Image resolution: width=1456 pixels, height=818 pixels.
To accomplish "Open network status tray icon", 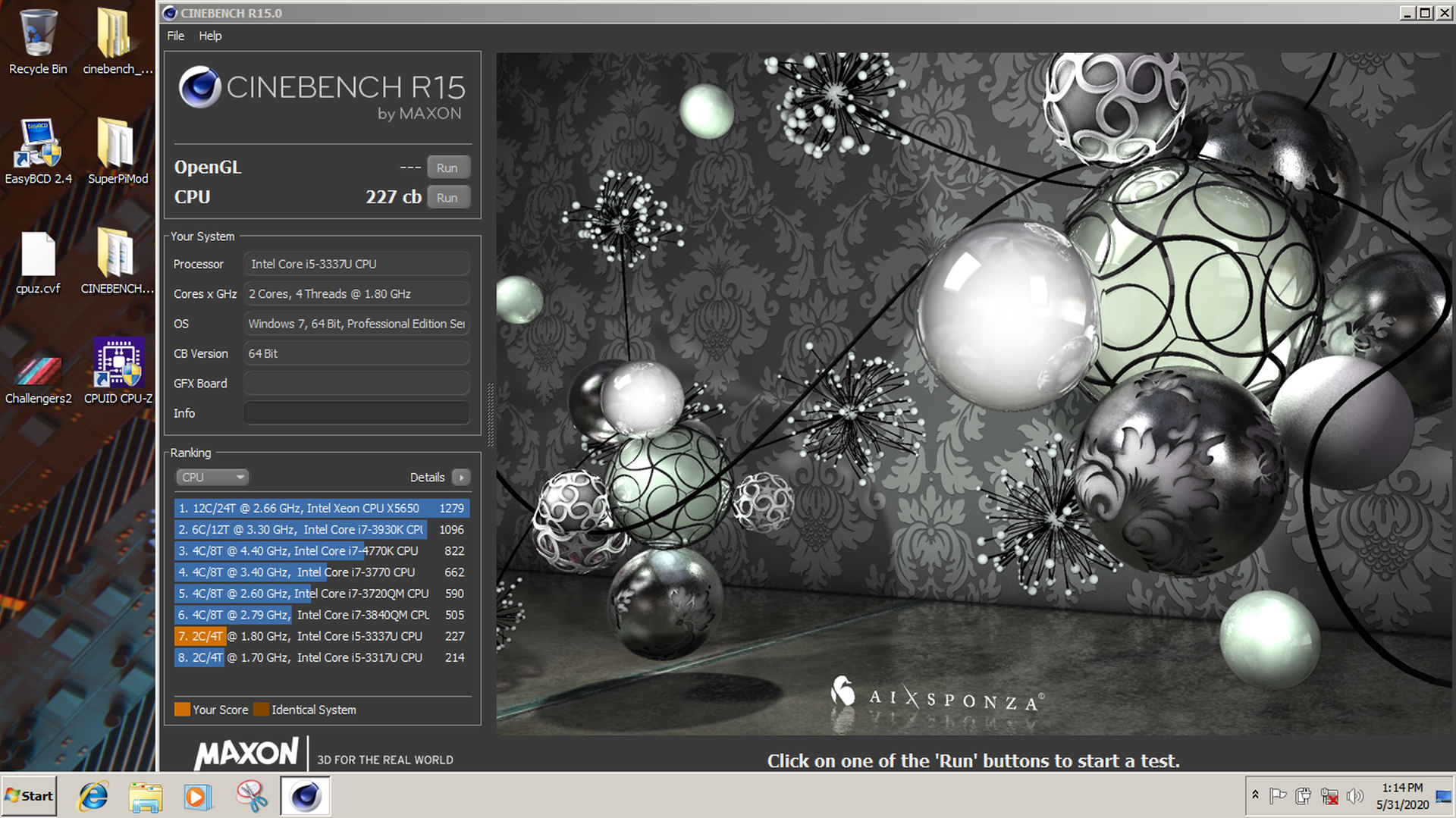I will (1329, 796).
